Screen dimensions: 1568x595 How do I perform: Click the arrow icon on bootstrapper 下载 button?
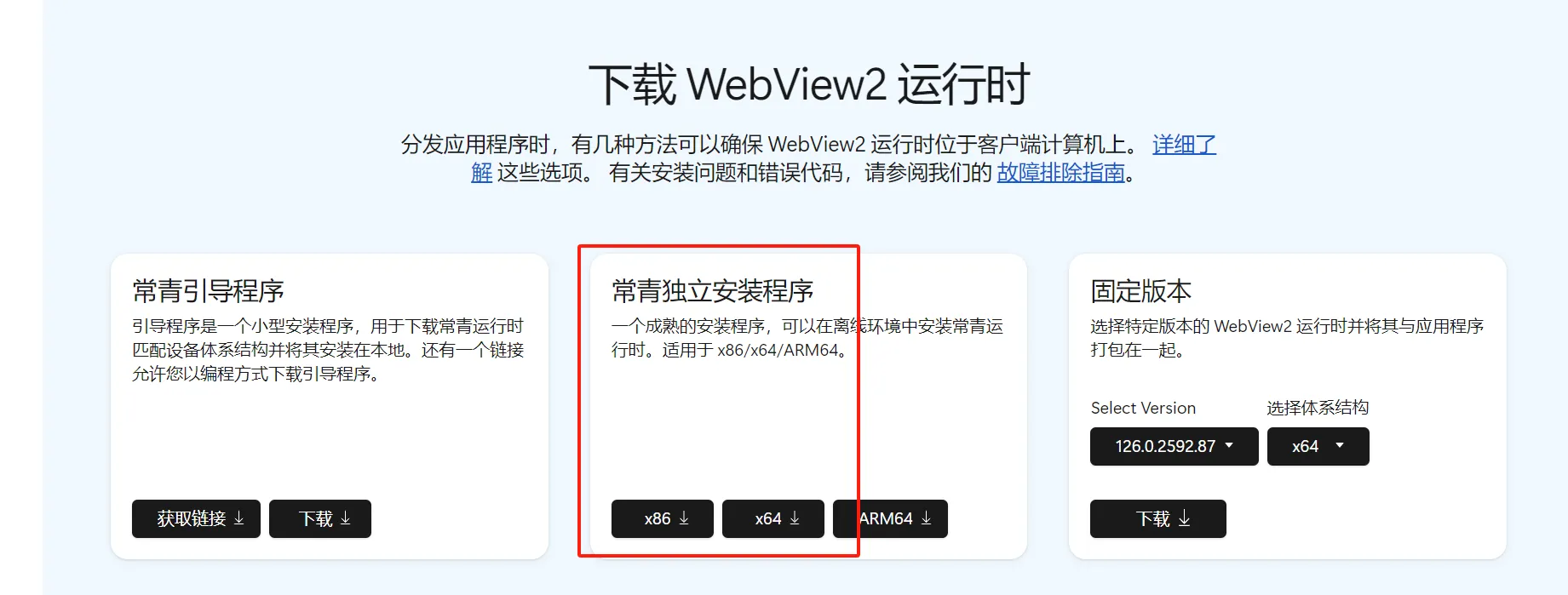pyautogui.click(x=346, y=518)
